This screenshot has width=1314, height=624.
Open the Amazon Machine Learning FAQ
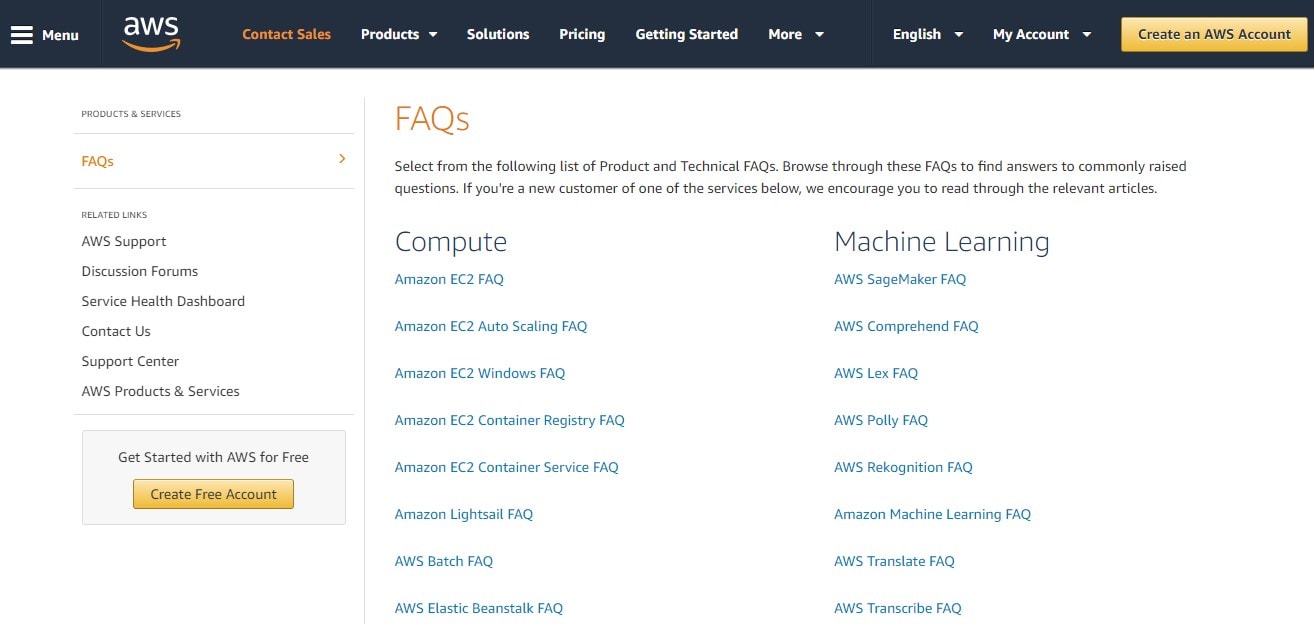coord(932,514)
